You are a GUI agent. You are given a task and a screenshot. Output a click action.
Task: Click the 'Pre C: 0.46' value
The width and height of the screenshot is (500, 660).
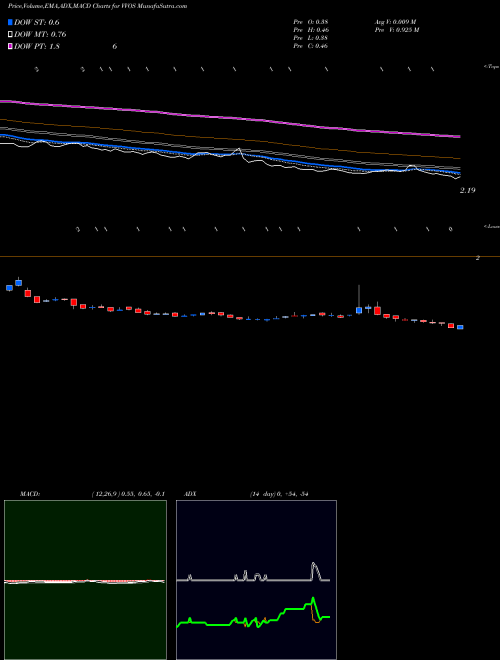click(311, 46)
